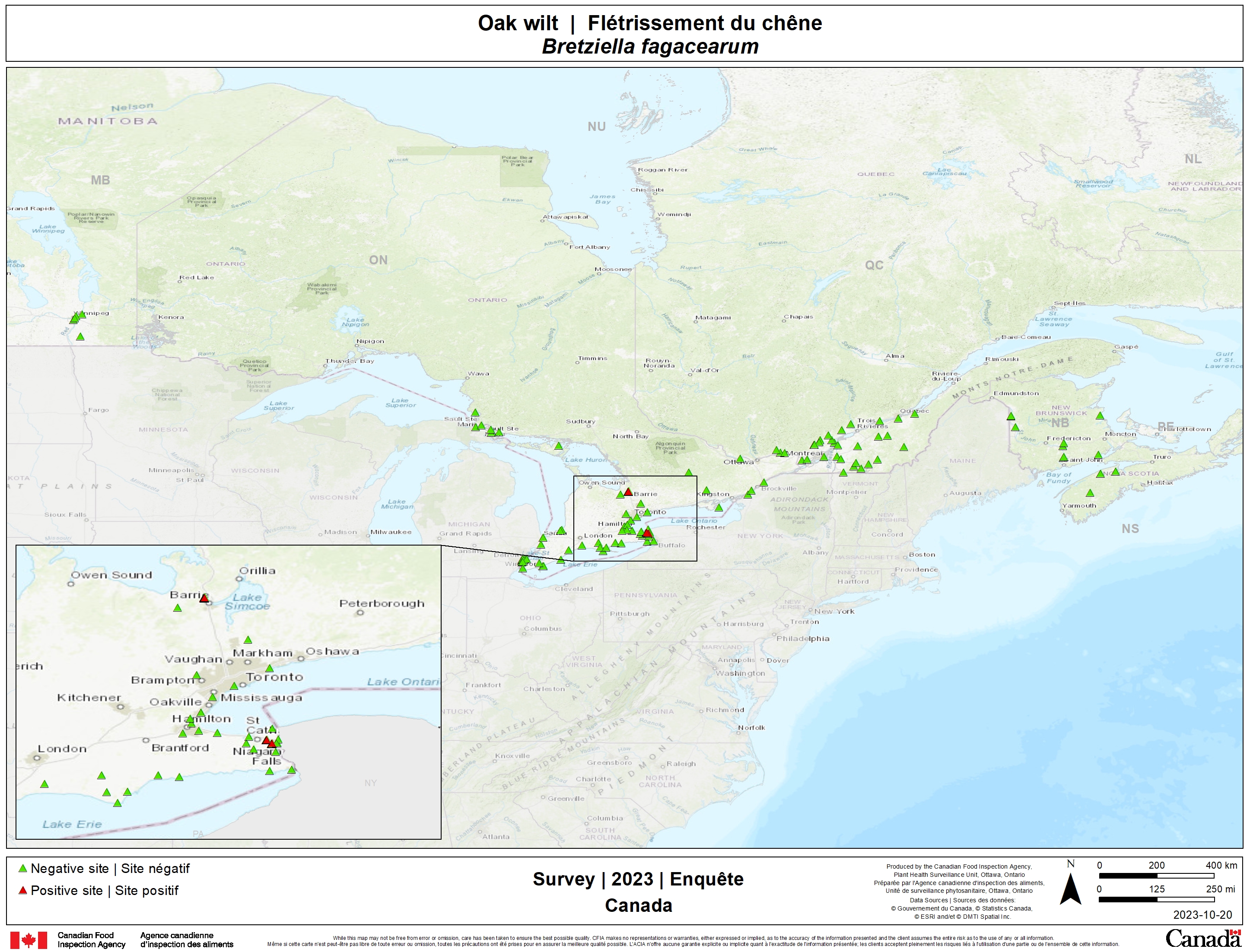Click the green marker north of Sault Ste Marie

475,413
